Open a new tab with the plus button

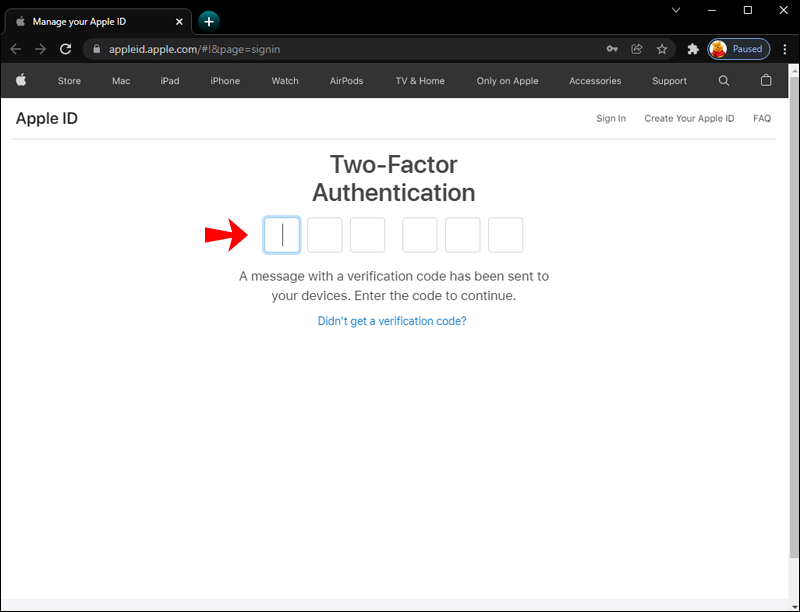[x=209, y=21]
